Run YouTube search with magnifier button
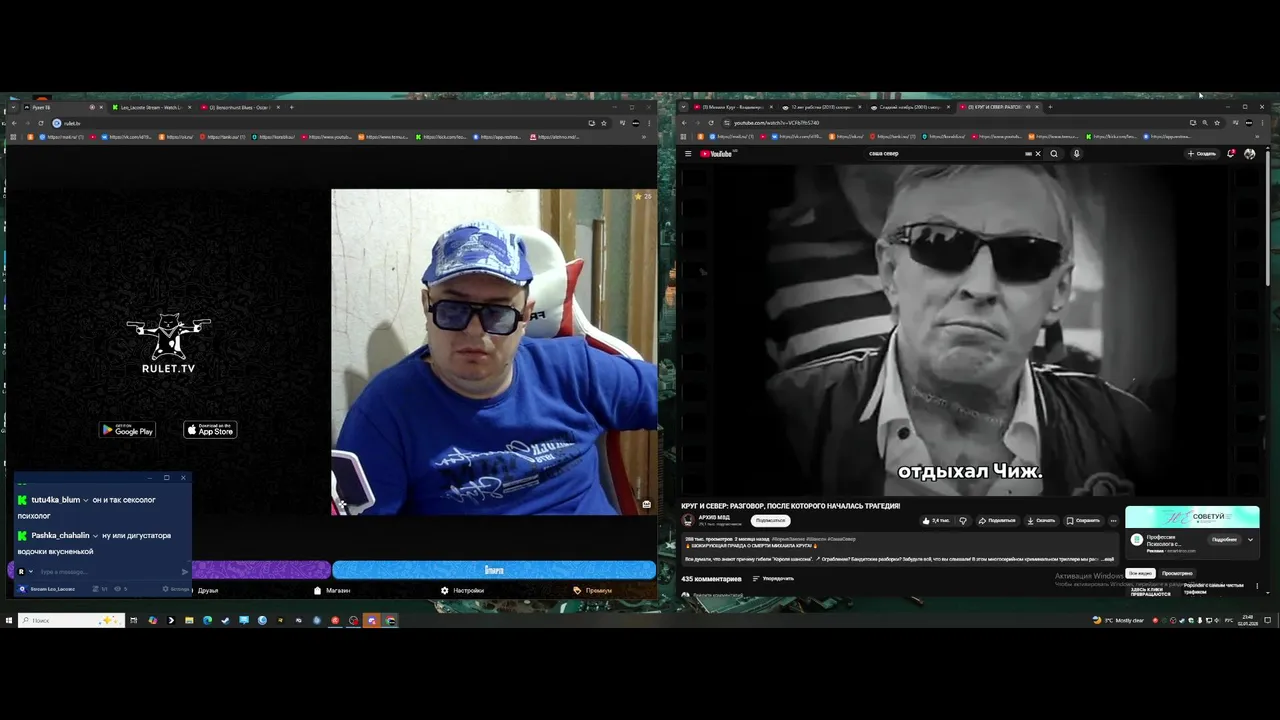This screenshot has height=720, width=1280. 1054,154
